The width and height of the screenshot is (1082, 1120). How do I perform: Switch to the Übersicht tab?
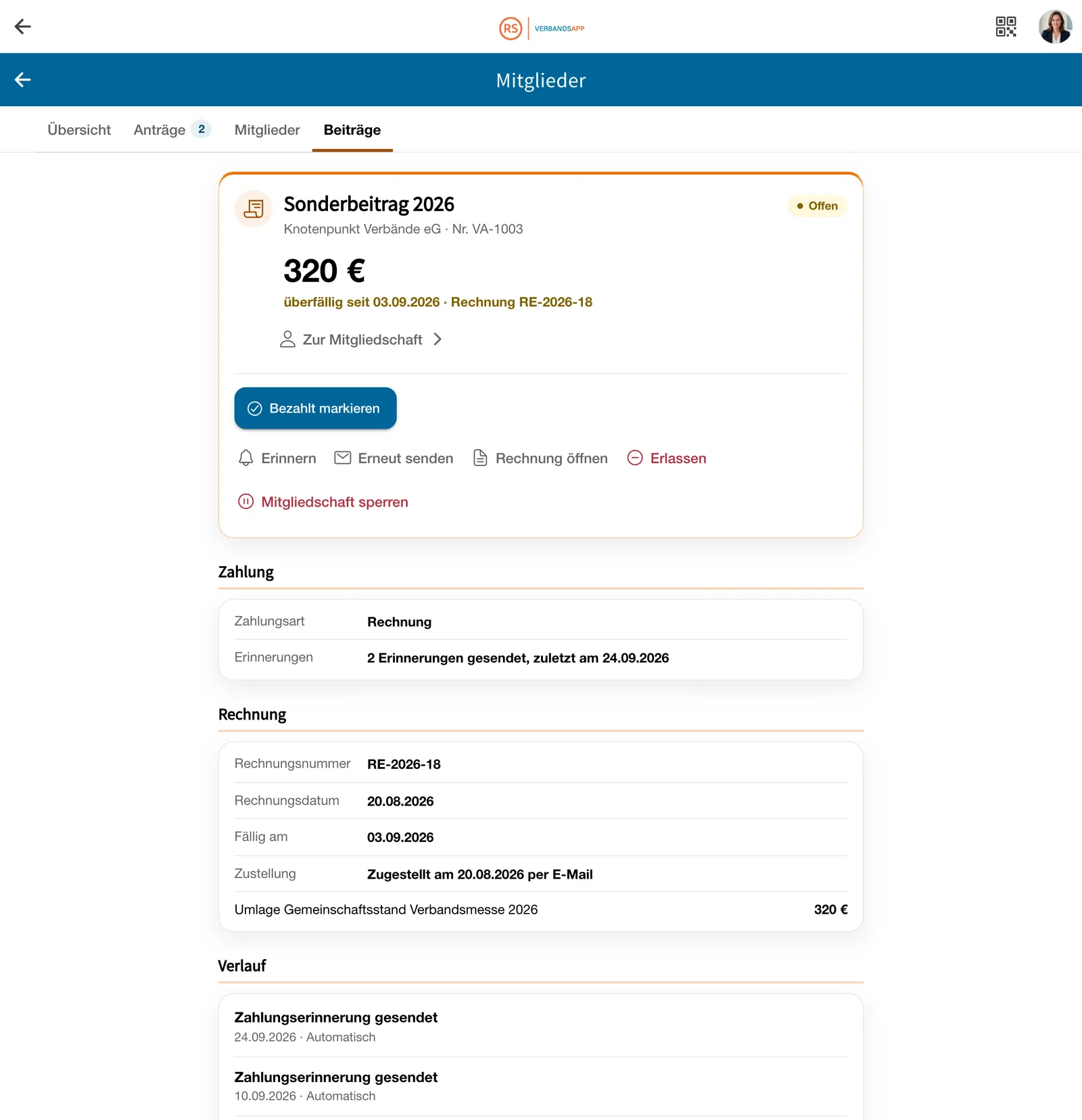coord(79,130)
